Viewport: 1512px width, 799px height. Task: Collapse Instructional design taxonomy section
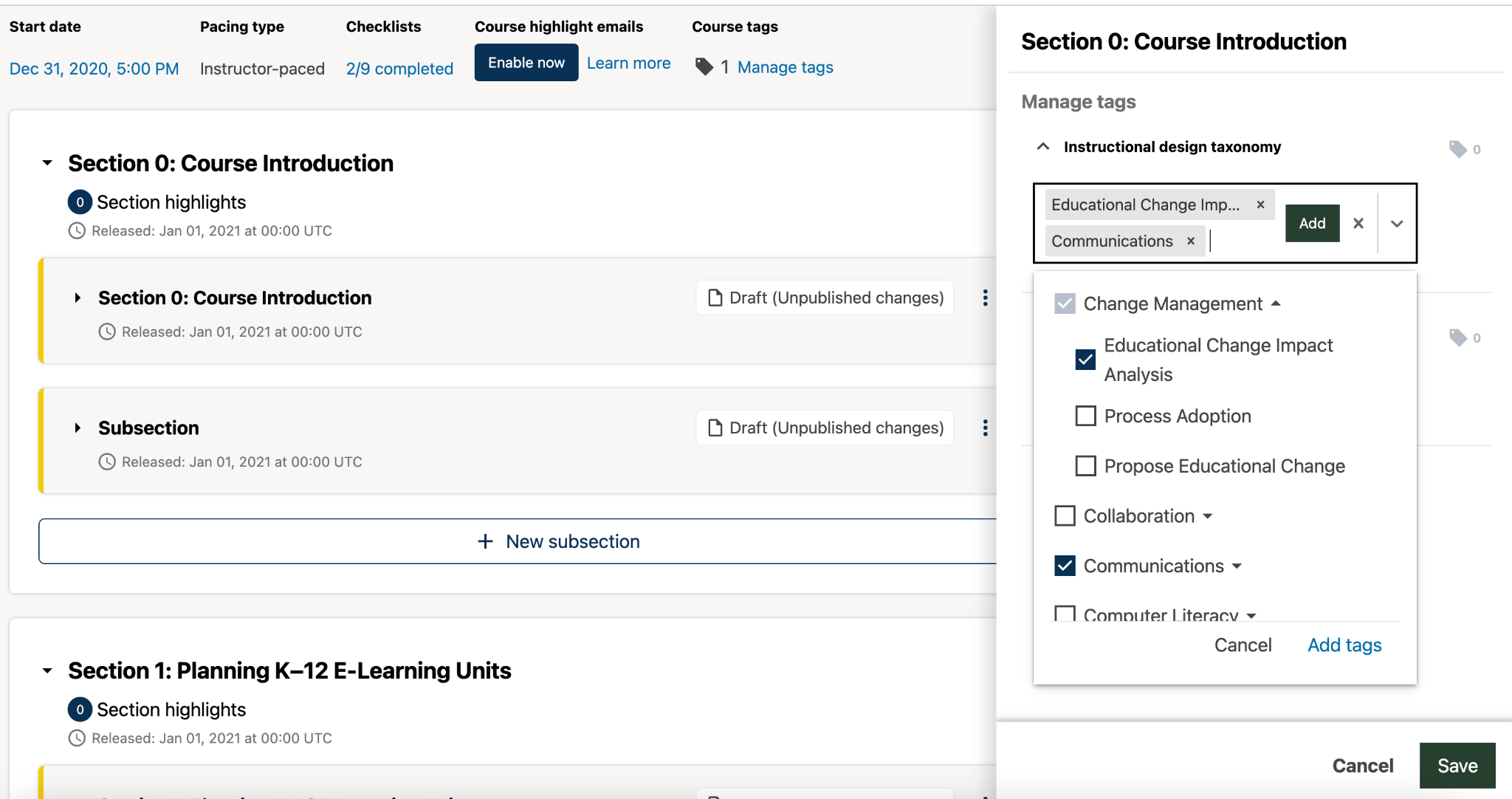coord(1043,147)
